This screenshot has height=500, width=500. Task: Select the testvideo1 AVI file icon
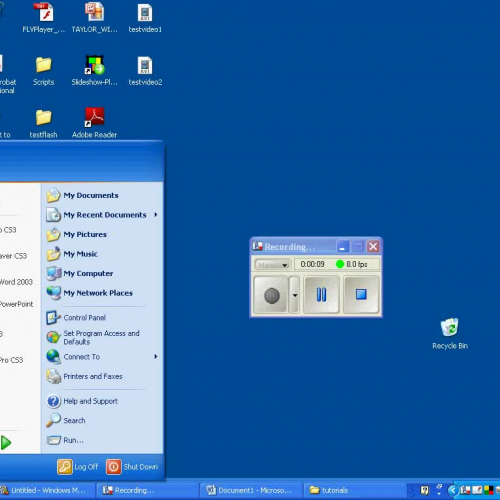tap(145, 18)
